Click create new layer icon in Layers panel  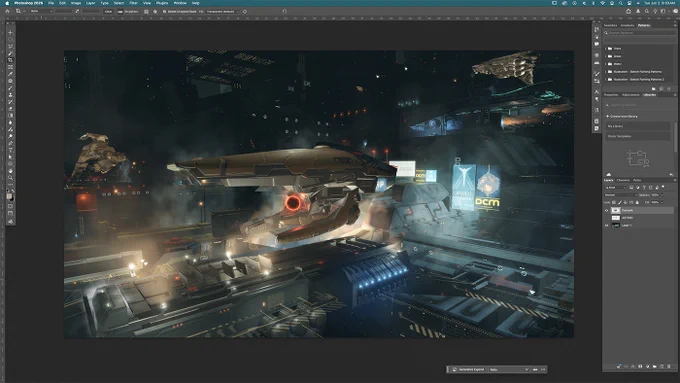[661, 367]
